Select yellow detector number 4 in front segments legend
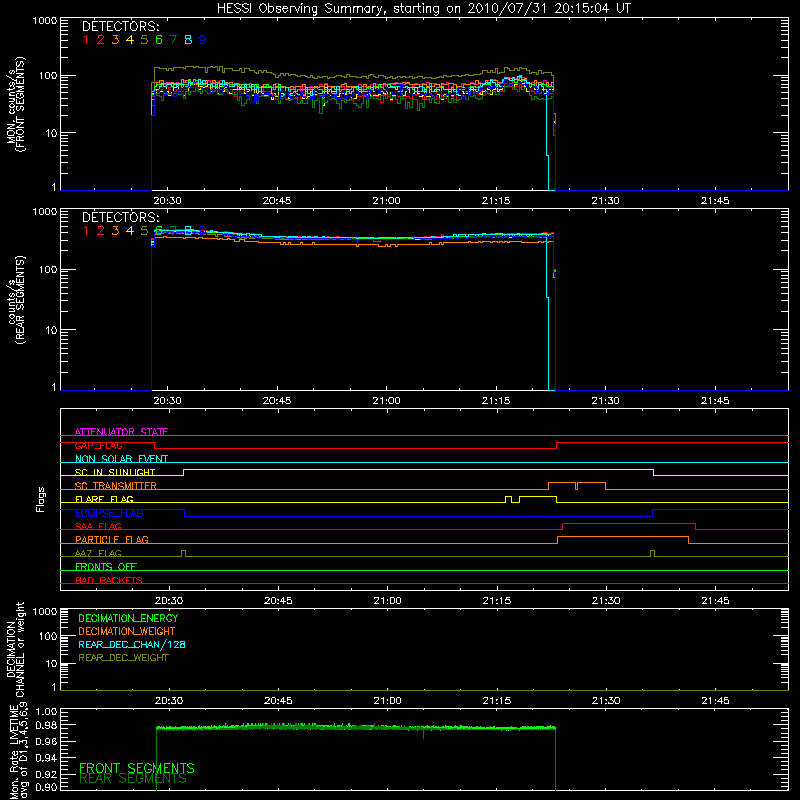The height and width of the screenshot is (800, 800). [130, 40]
